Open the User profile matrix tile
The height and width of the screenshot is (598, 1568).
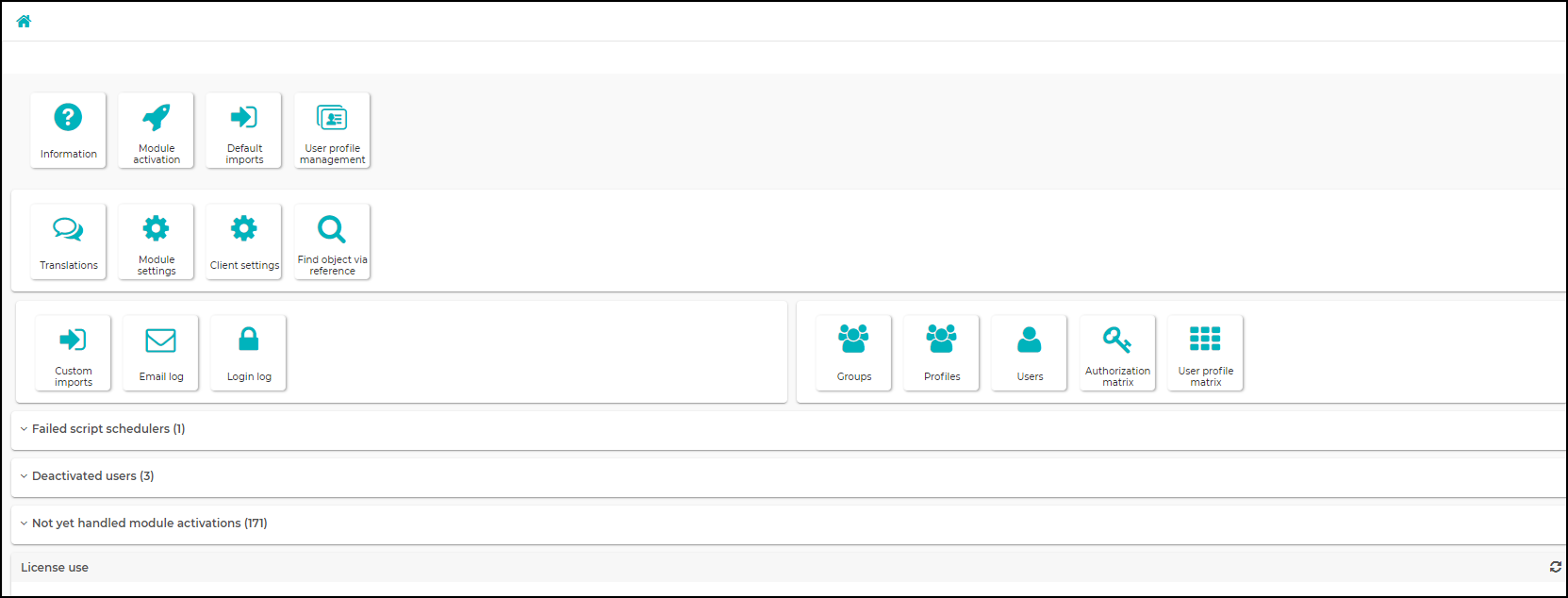[1205, 353]
